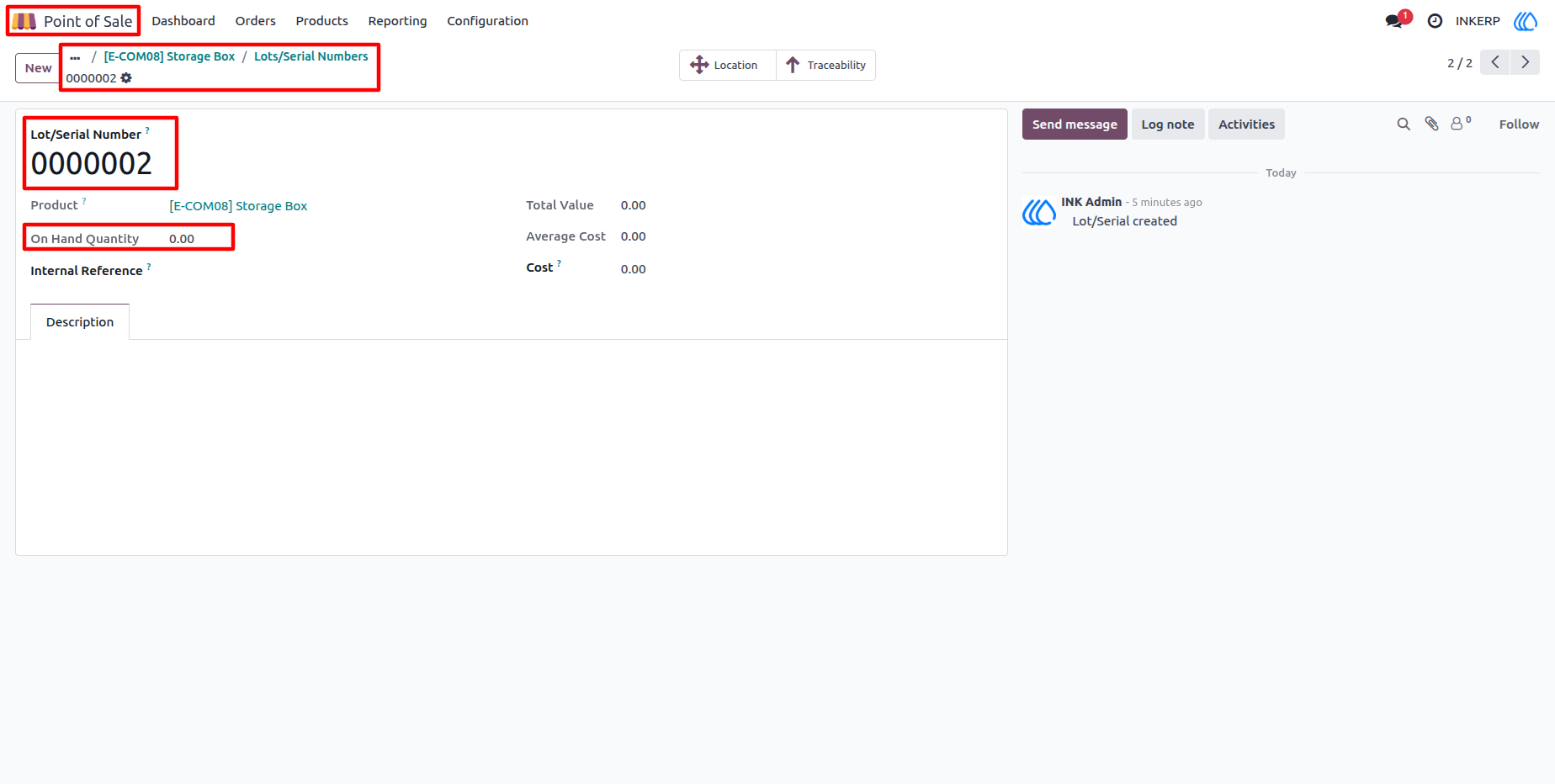Screen dimensions: 1555x784
Task: Open the [E-COM08] Storage Box product field link
Action: point(238,206)
